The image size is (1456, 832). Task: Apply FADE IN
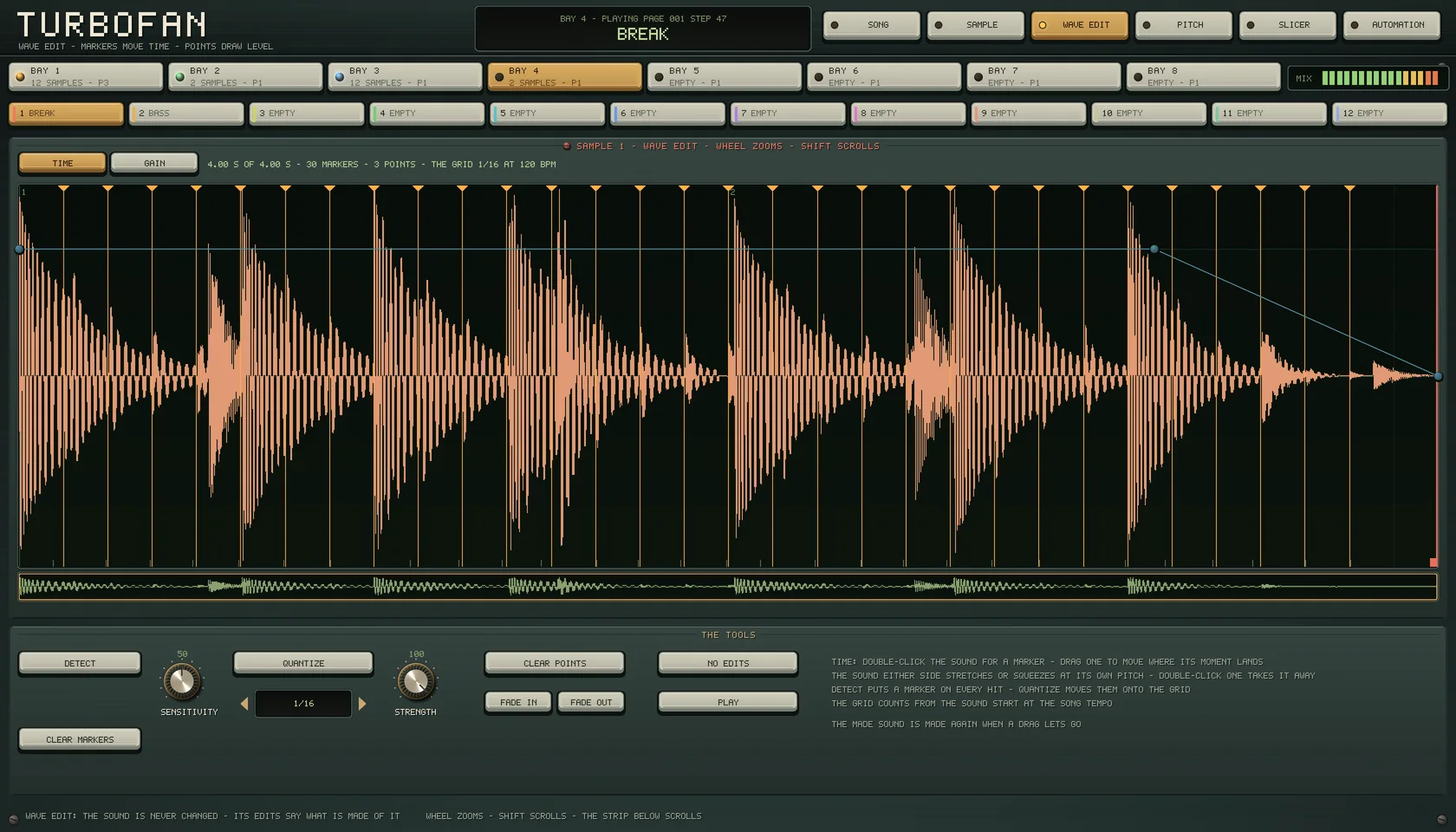tap(518, 702)
